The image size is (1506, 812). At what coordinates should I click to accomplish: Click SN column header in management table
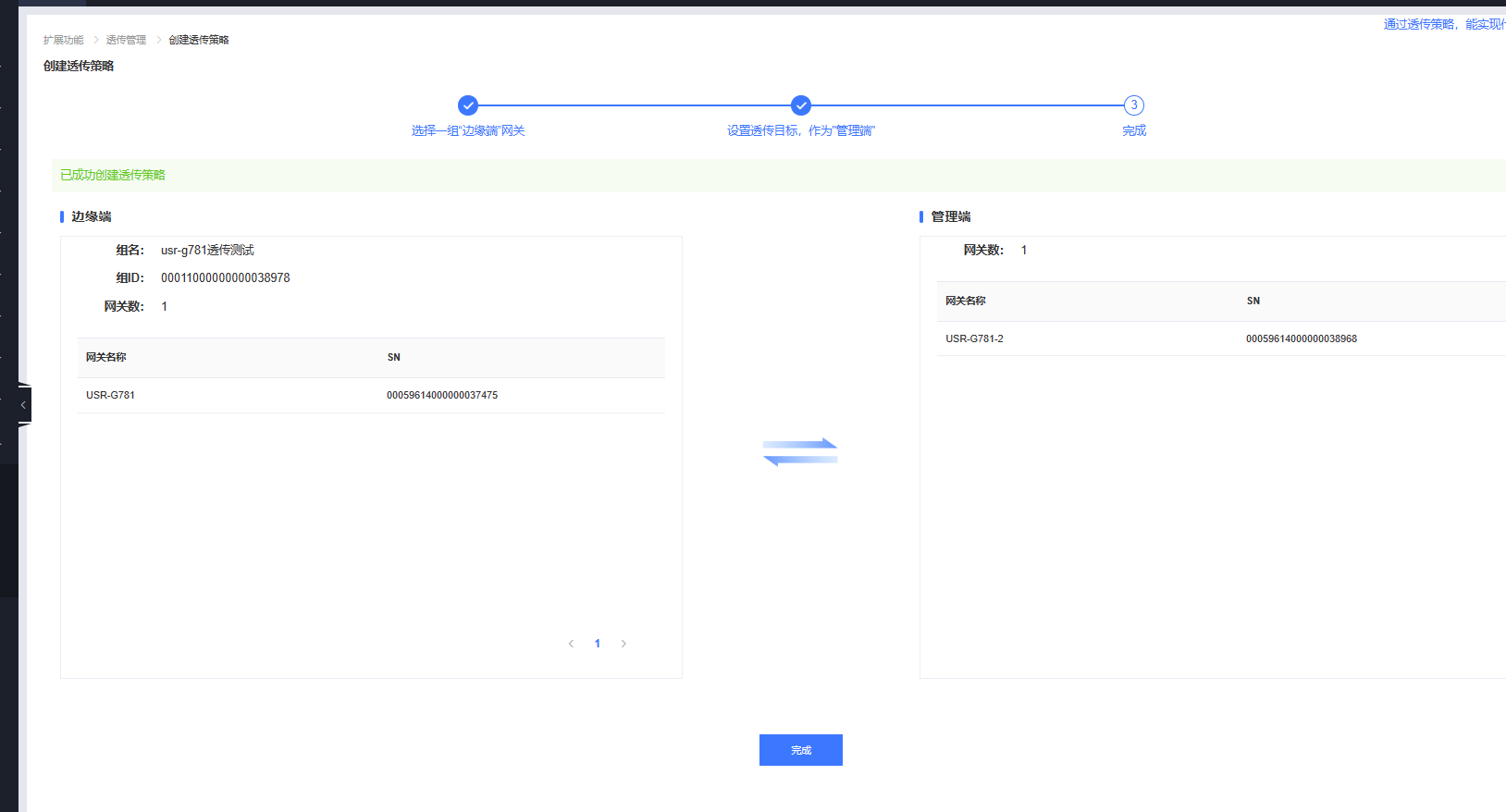[1253, 301]
